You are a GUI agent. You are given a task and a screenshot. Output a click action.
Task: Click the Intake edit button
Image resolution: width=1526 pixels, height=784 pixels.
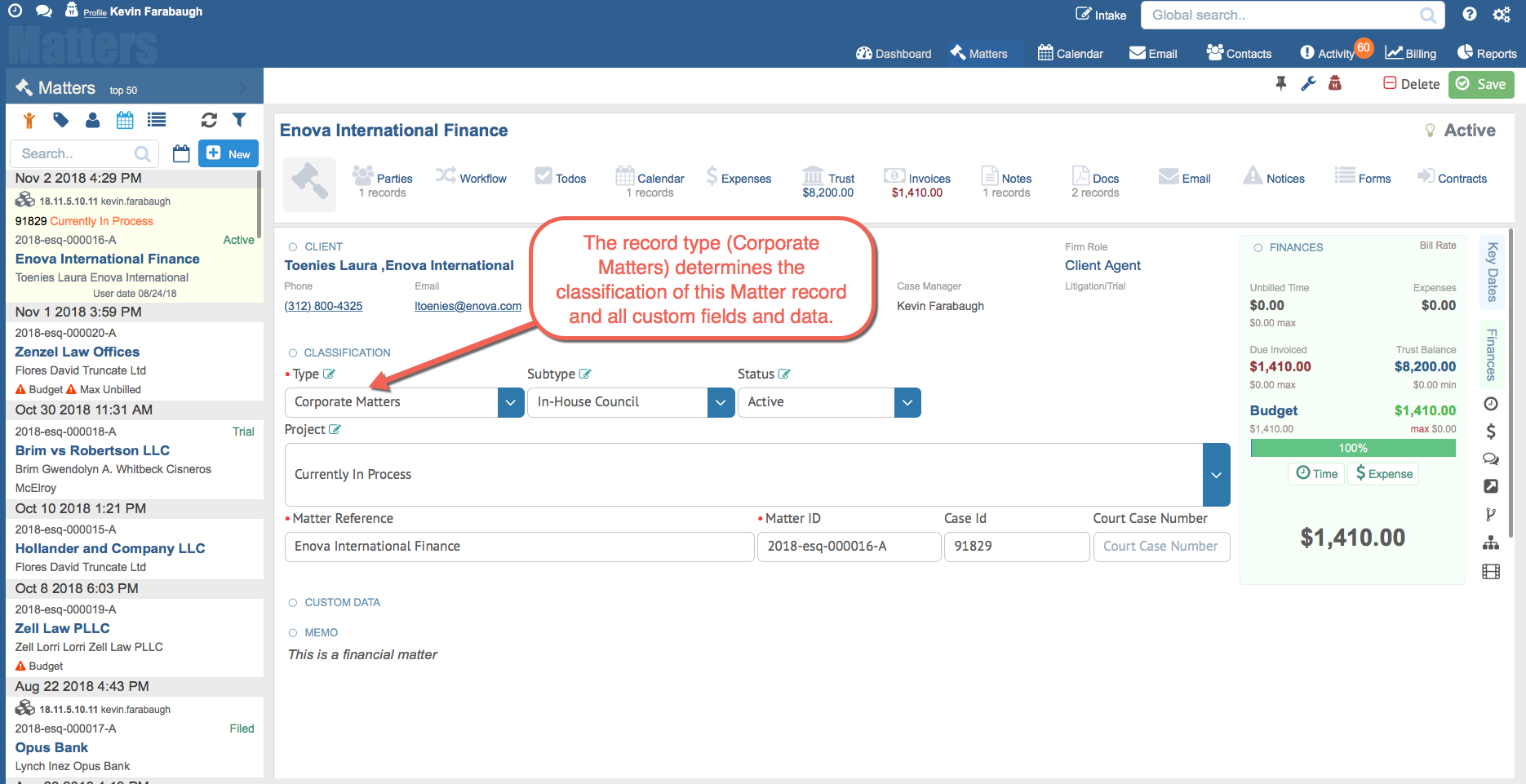click(1100, 15)
